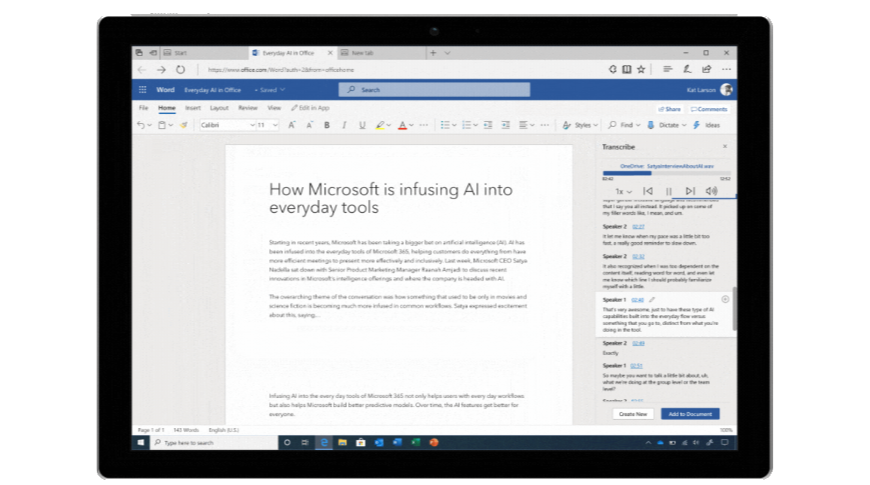Click the audio playback progress bar

coord(666,173)
